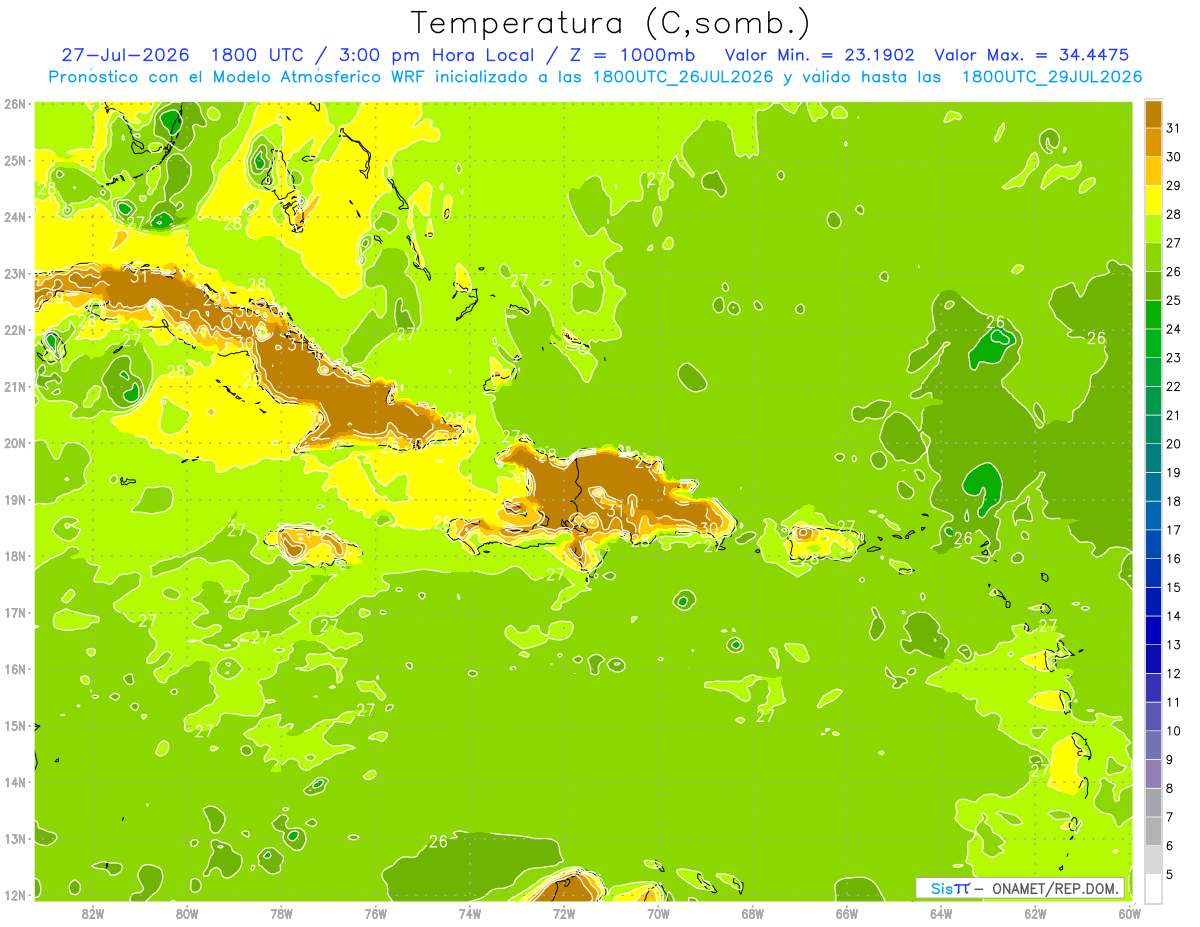Click the "21N" latitude axis label
The width and height of the screenshot is (1200, 927).
point(15,386)
